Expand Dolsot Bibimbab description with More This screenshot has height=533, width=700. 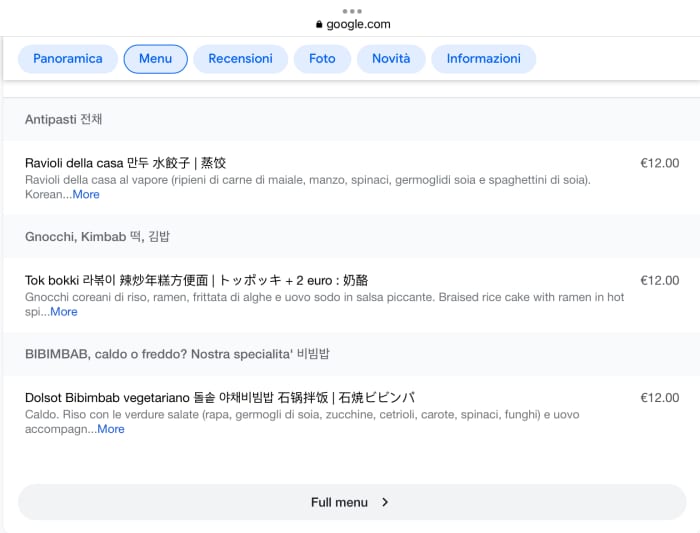click(111, 429)
